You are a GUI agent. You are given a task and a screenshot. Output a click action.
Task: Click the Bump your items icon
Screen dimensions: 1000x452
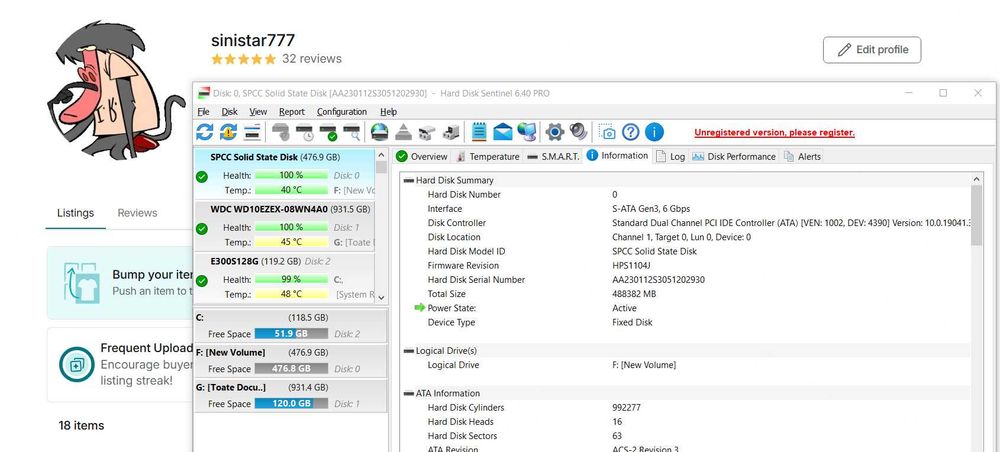[x=81, y=282]
